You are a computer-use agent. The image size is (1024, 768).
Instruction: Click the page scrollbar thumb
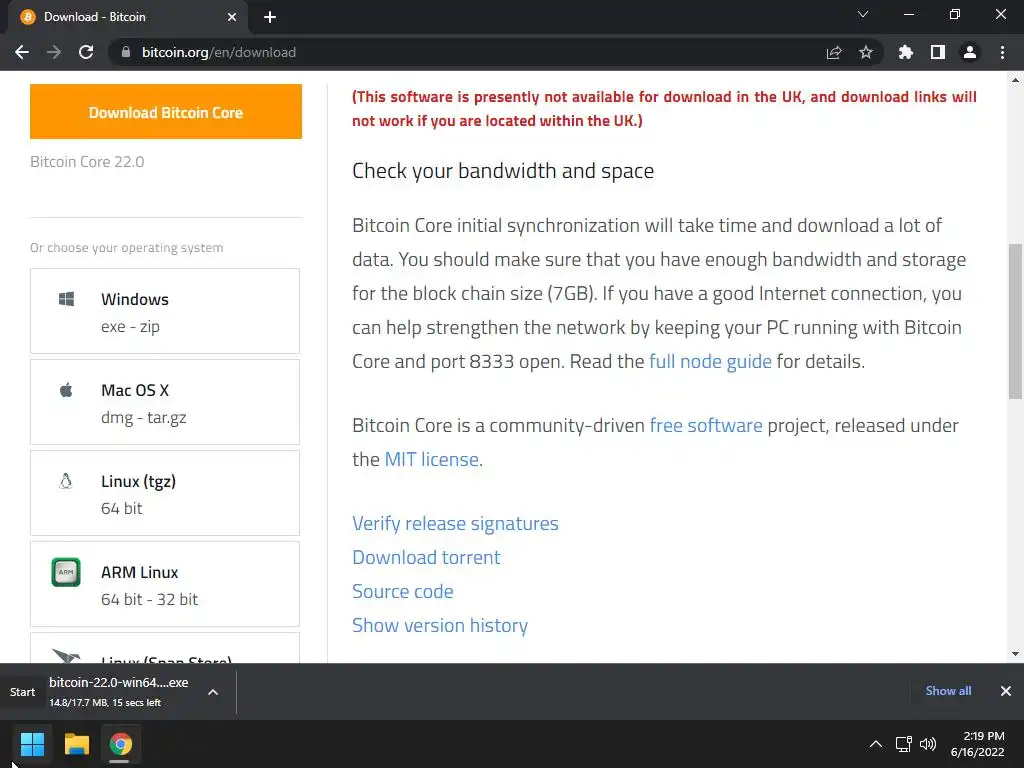1015,321
